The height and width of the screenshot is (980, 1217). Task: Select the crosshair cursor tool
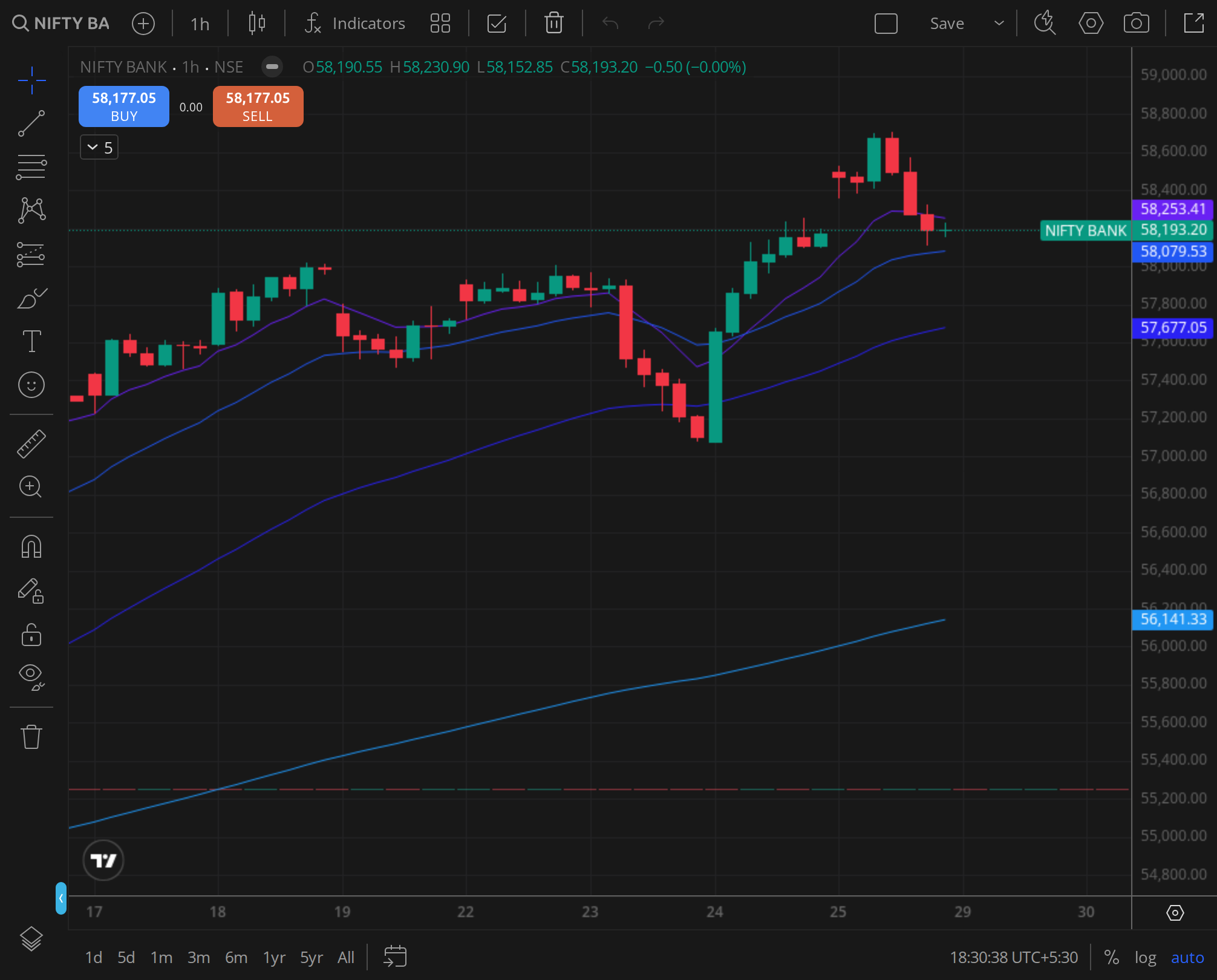tap(31, 80)
